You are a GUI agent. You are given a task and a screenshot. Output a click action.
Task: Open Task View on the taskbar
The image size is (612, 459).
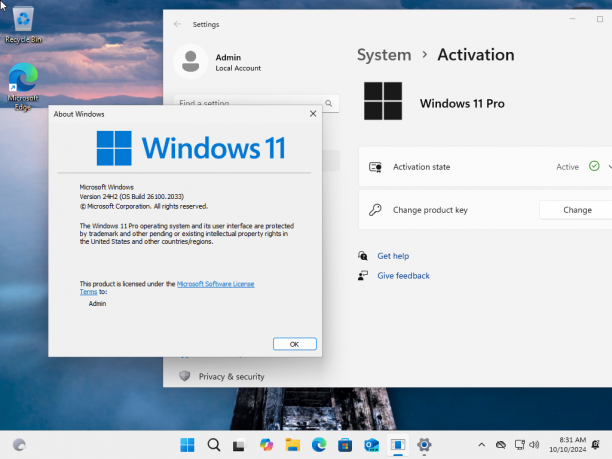pos(239,445)
